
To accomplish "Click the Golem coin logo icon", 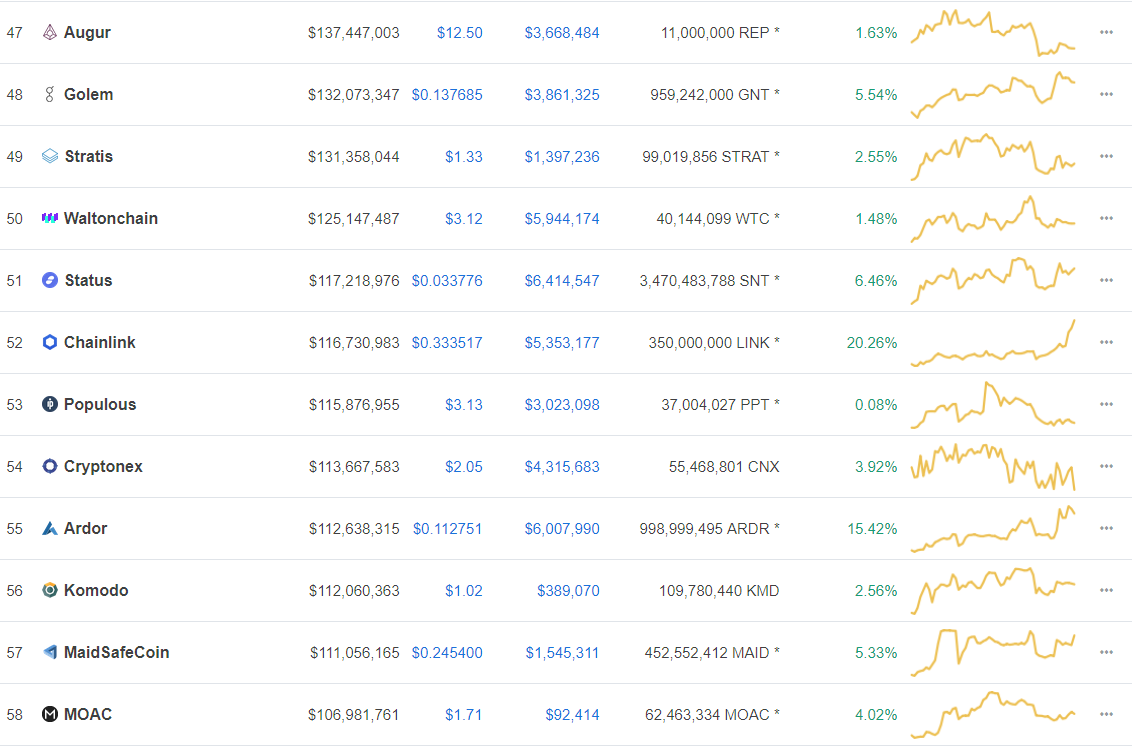I will coord(49,95).
